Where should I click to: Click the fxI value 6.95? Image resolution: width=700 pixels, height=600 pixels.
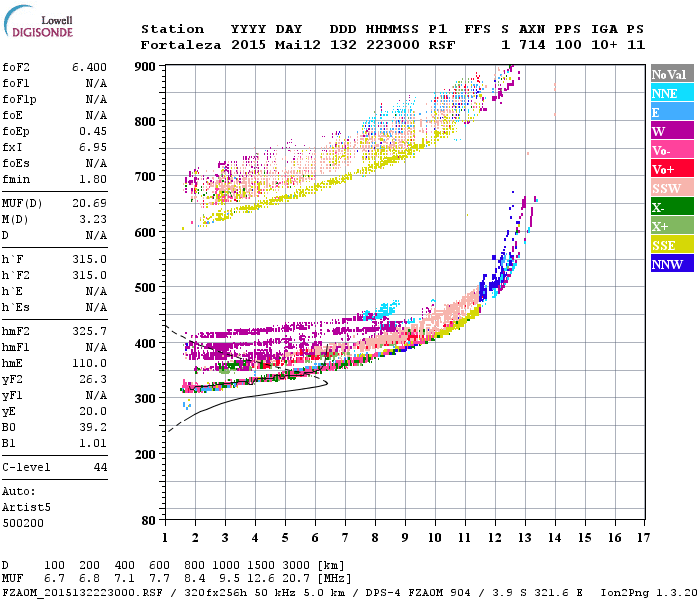pyautogui.click(x=93, y=147)
